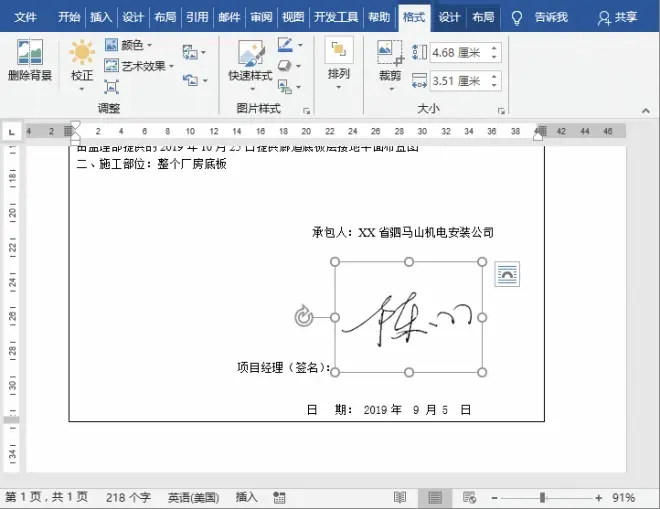The image size is (660, 509).
Task: Open the Help (帮助) tab
Action: [379, 17]
